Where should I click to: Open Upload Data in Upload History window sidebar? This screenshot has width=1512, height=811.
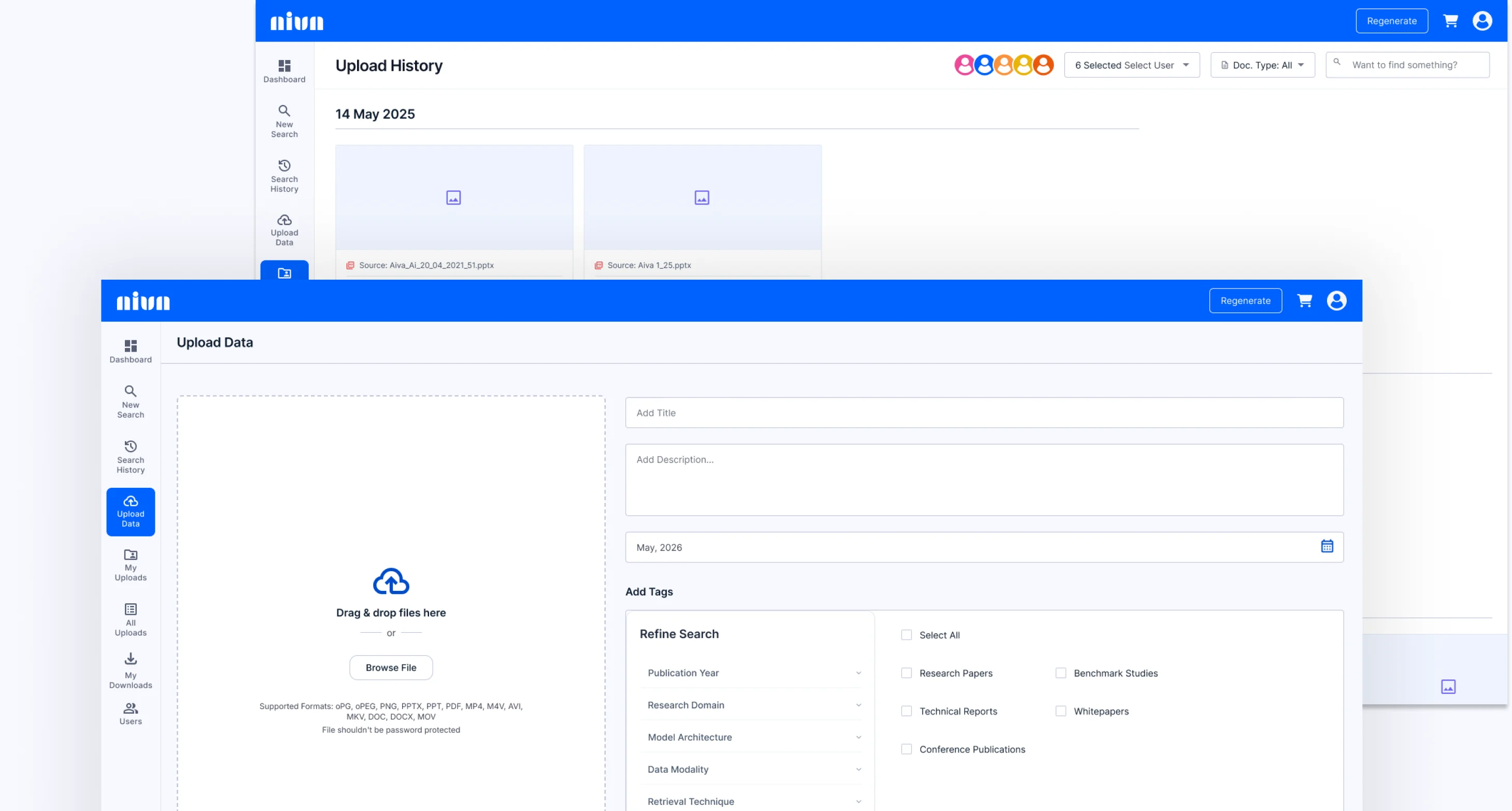tap(284, 230)
